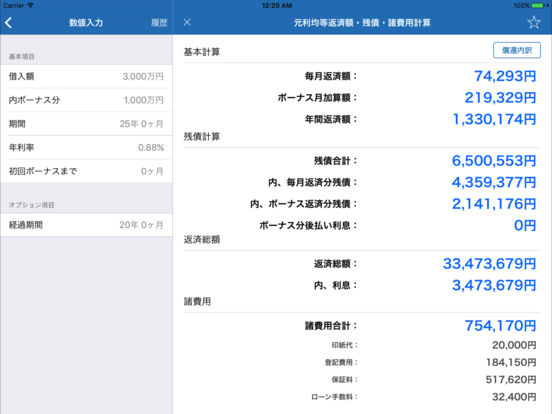The width and height of the screenshot is (552, 414).
Task: Favorite this calculation with the star icon
Action: pos(534,23)
